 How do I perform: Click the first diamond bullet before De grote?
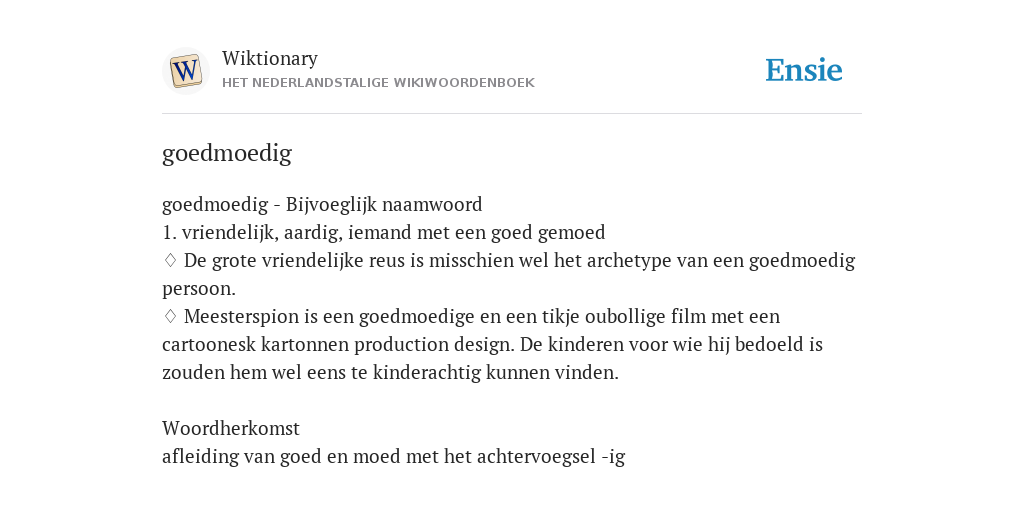(x=170, y=261)
